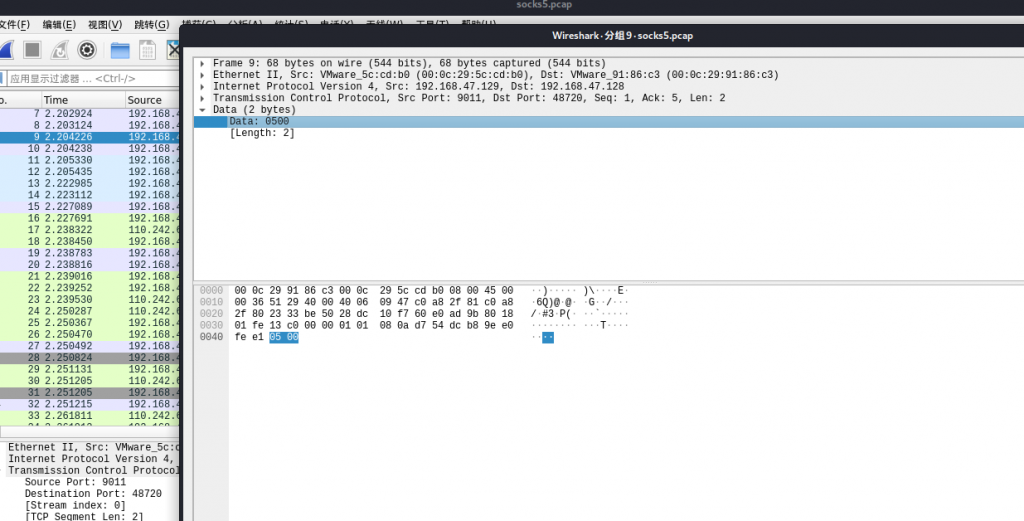Select packet 11 at time 2.205330
Image resolution: width=1024 pixels, height=521 pixels.
pos(89,160)
